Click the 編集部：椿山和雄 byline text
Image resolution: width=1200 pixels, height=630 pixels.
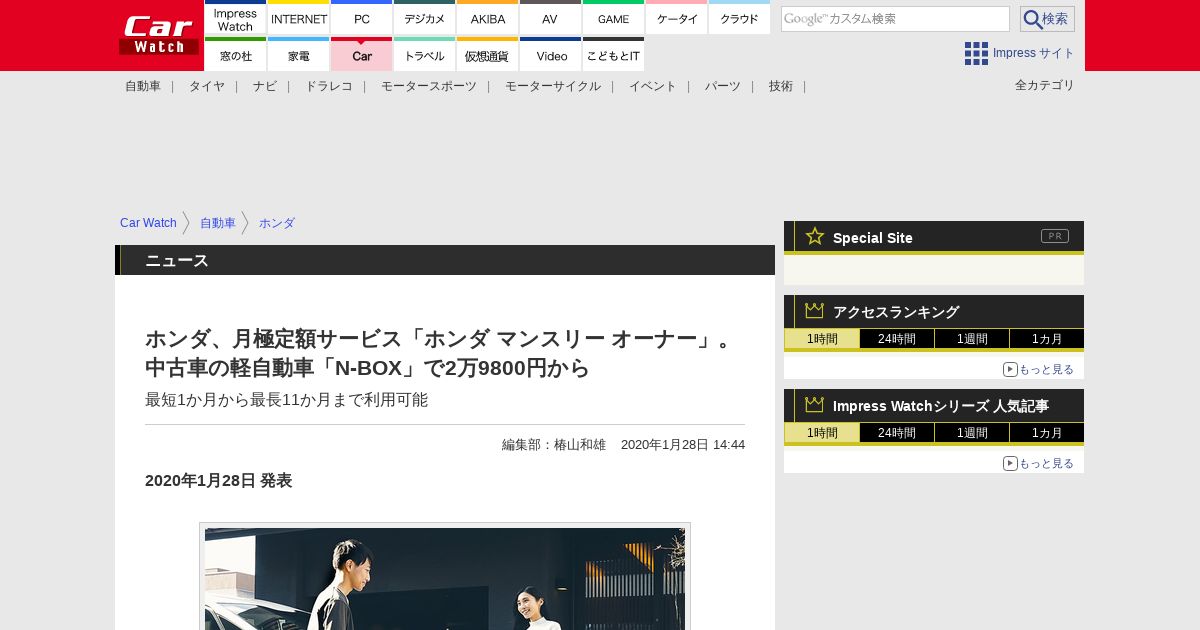pyautogui.click(x=554, y=445)
